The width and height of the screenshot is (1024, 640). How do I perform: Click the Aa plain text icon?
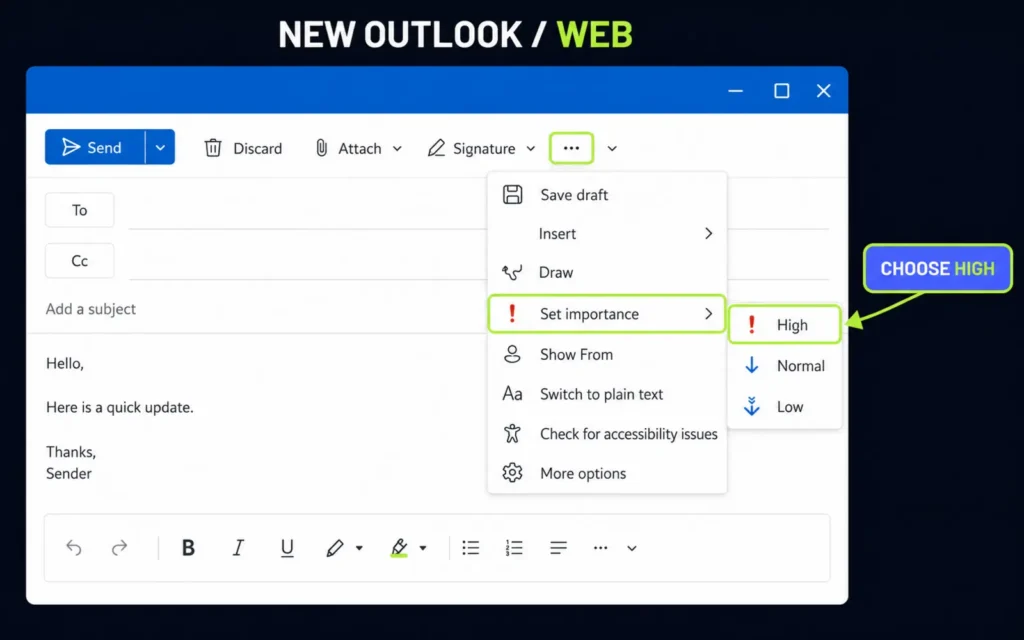coord(512,394)
